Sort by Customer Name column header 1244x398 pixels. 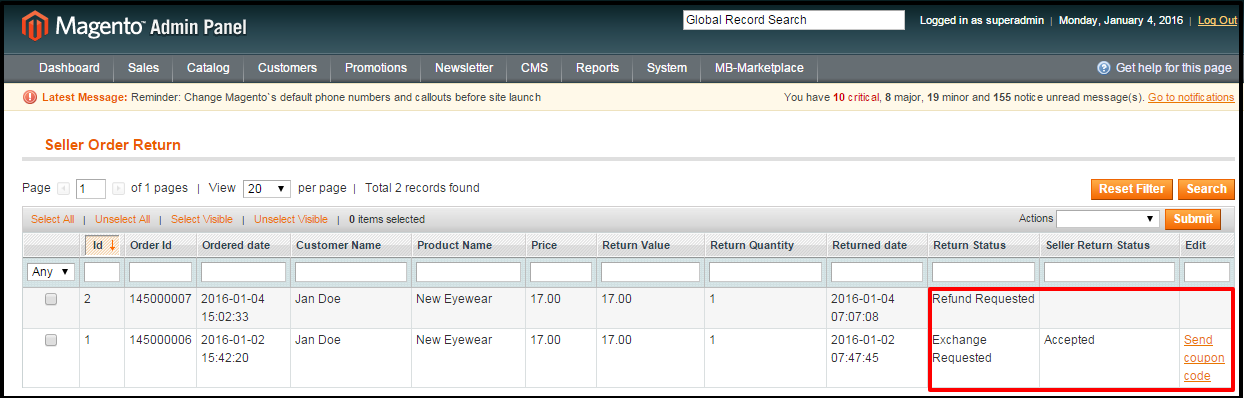click(x=339, y=245)
